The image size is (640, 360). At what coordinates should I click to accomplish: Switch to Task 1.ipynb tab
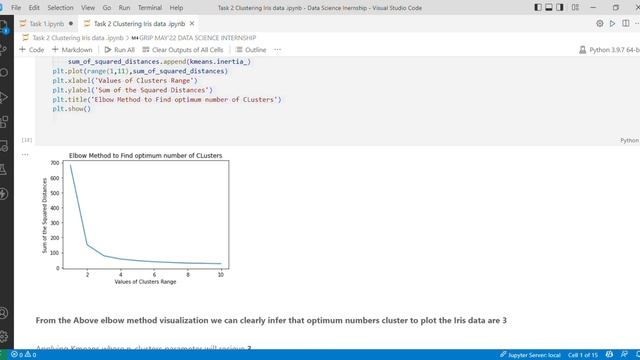[47, 24]
